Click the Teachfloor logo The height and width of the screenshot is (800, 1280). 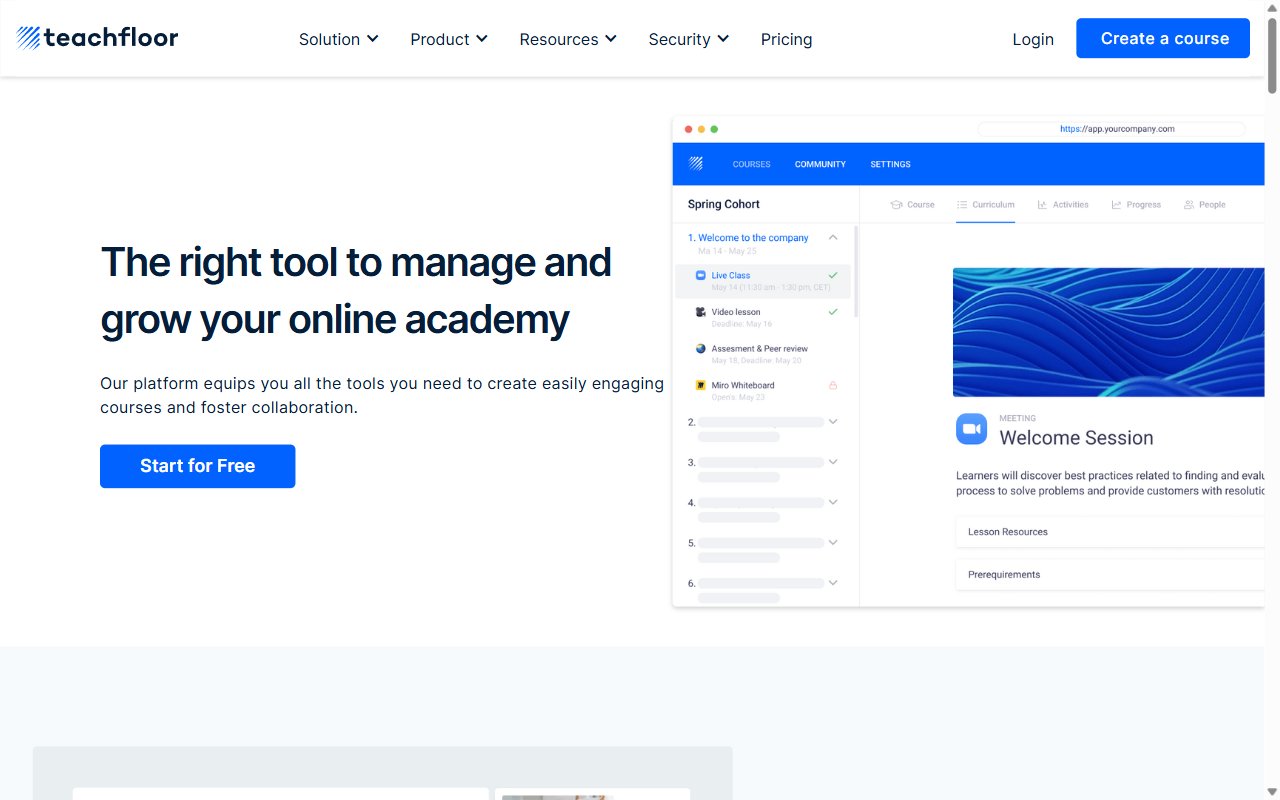pyautogui.click(x=97, y=38)
